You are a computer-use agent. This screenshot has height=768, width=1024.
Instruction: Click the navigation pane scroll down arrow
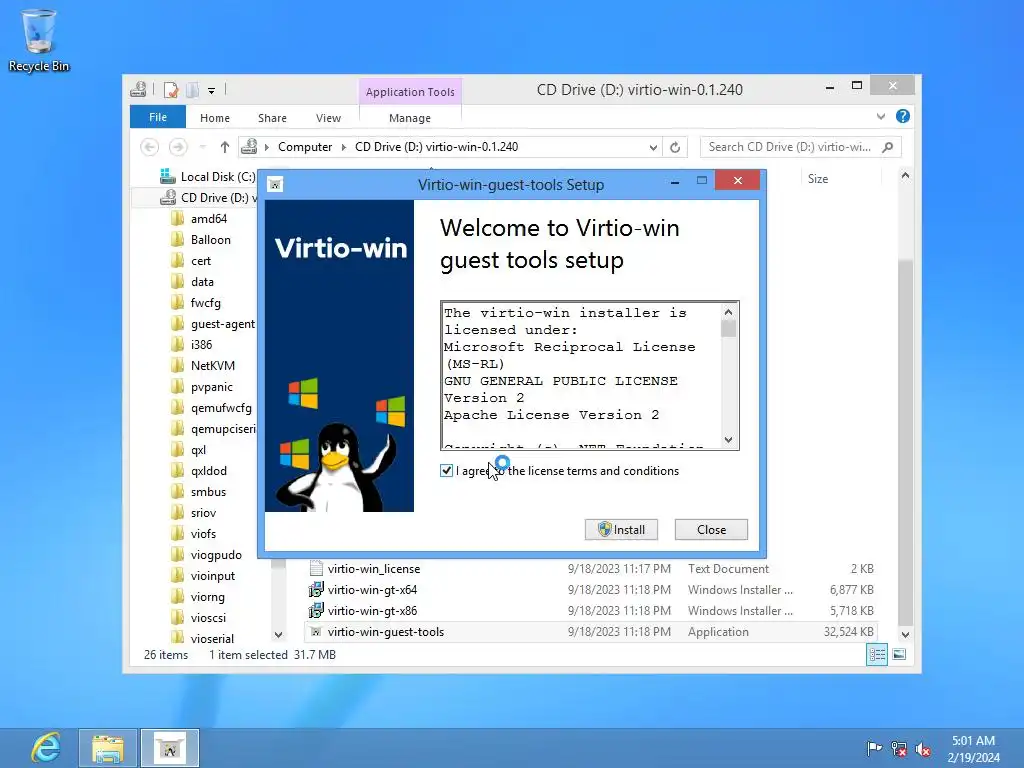coord(279,635)
